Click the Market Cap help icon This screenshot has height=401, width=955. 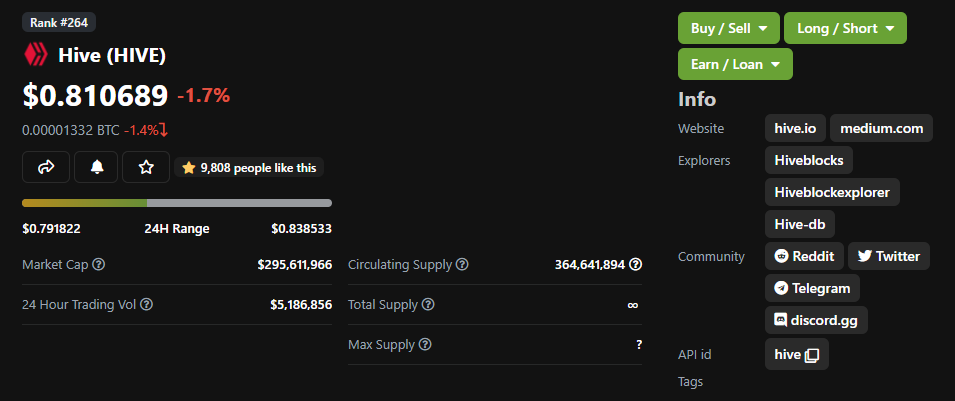tap(99, 264)
